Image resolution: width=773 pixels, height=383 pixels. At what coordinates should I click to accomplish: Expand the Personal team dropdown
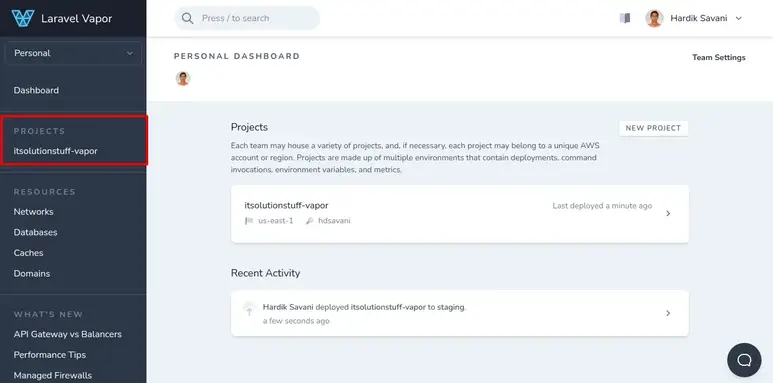(73, 53)
